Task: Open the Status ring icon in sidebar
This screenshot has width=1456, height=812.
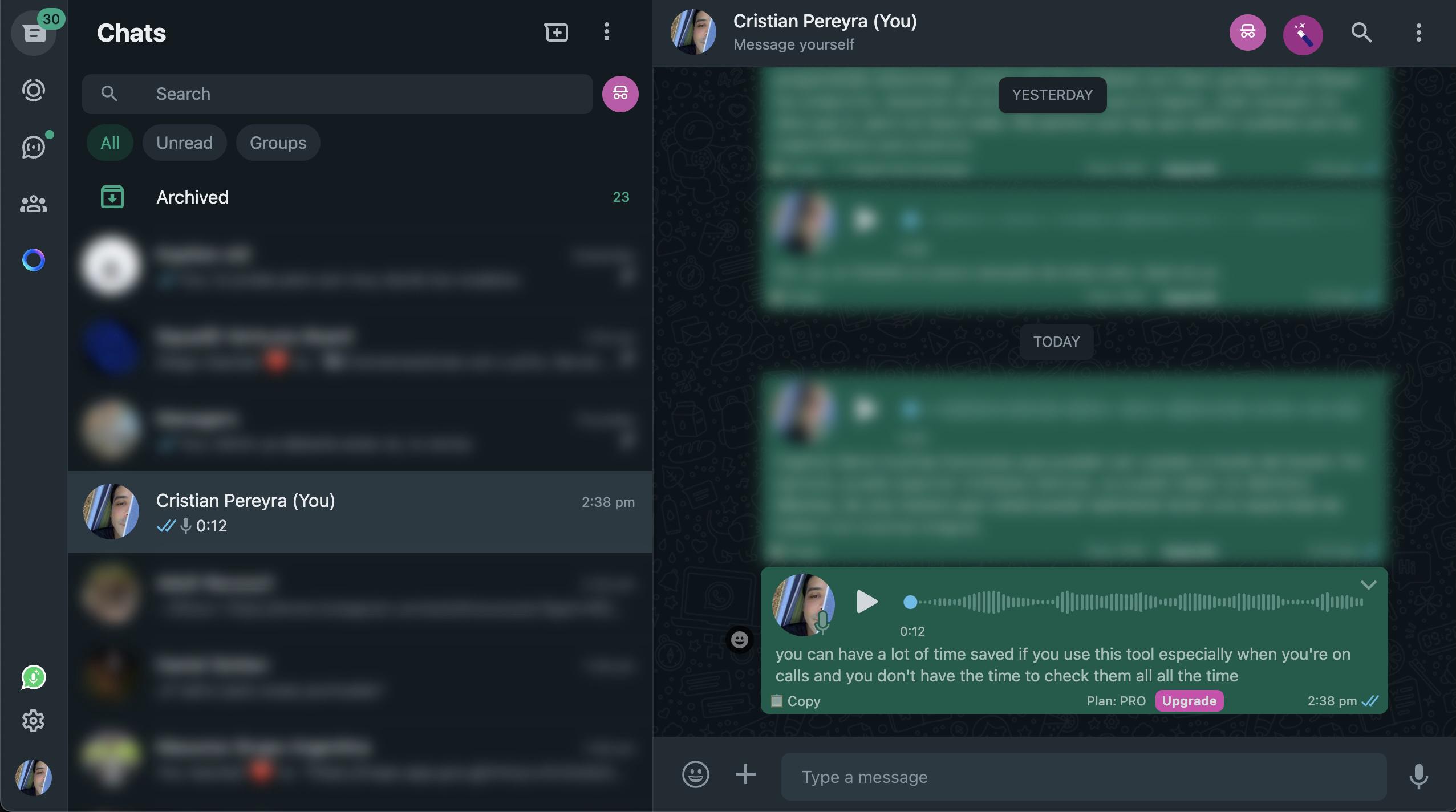Action: (x=33, y=90)
